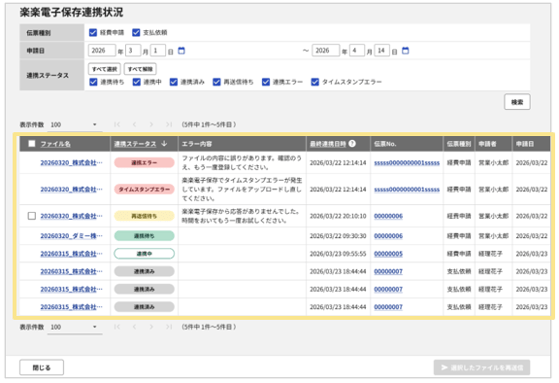Click the sort arrow next to 連携ステータス

[164, 143]
